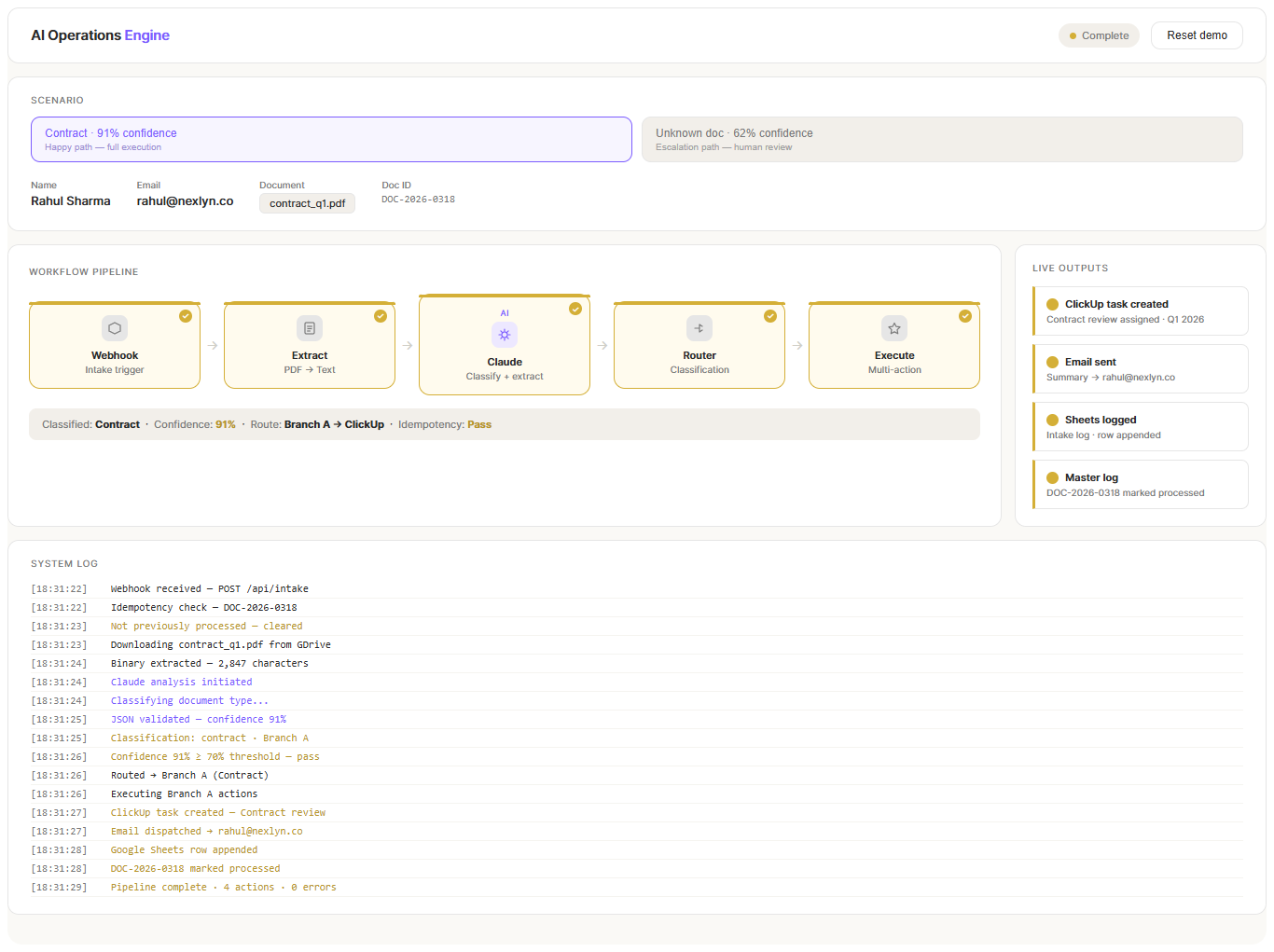The image size is (1274, 952).
Task: Click 'Idempotency: Pass' in summary bar
Action: [x=445, y=424]
